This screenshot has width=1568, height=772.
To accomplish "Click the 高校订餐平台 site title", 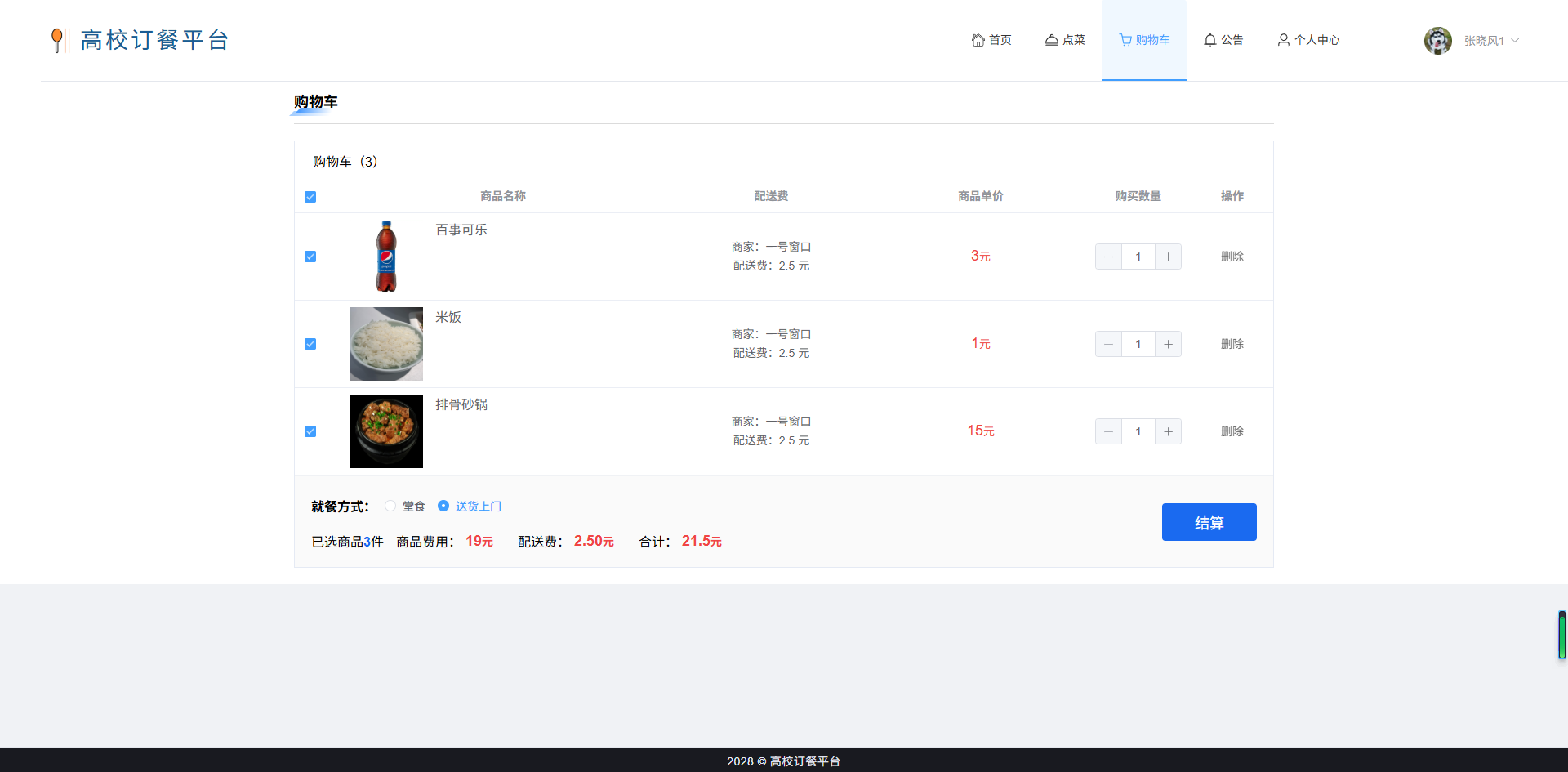I will [155, 40].
